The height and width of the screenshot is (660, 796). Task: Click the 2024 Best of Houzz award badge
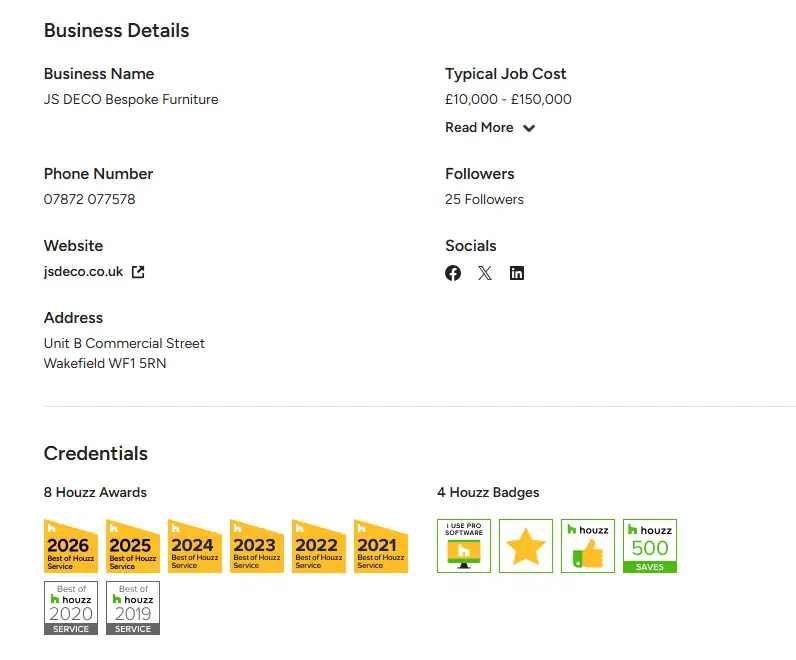[195, 547]
